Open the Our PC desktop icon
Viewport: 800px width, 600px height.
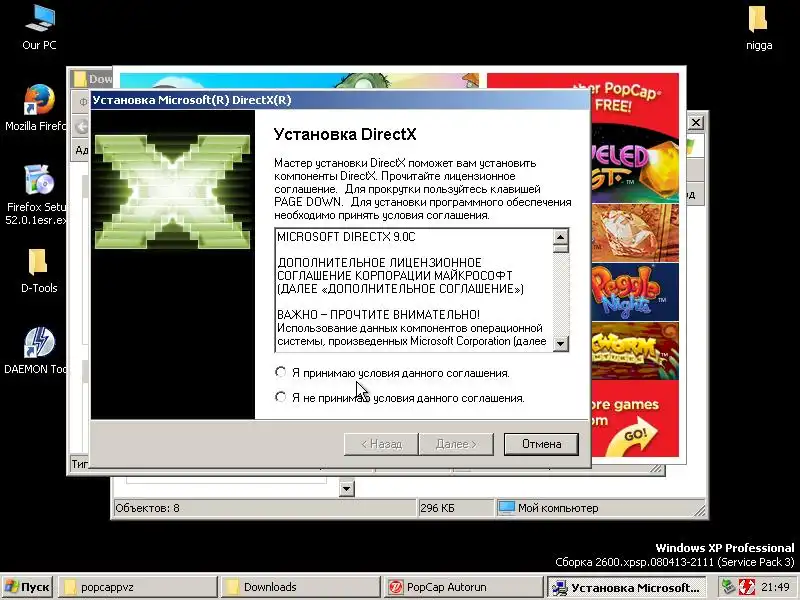pos(39,27)
